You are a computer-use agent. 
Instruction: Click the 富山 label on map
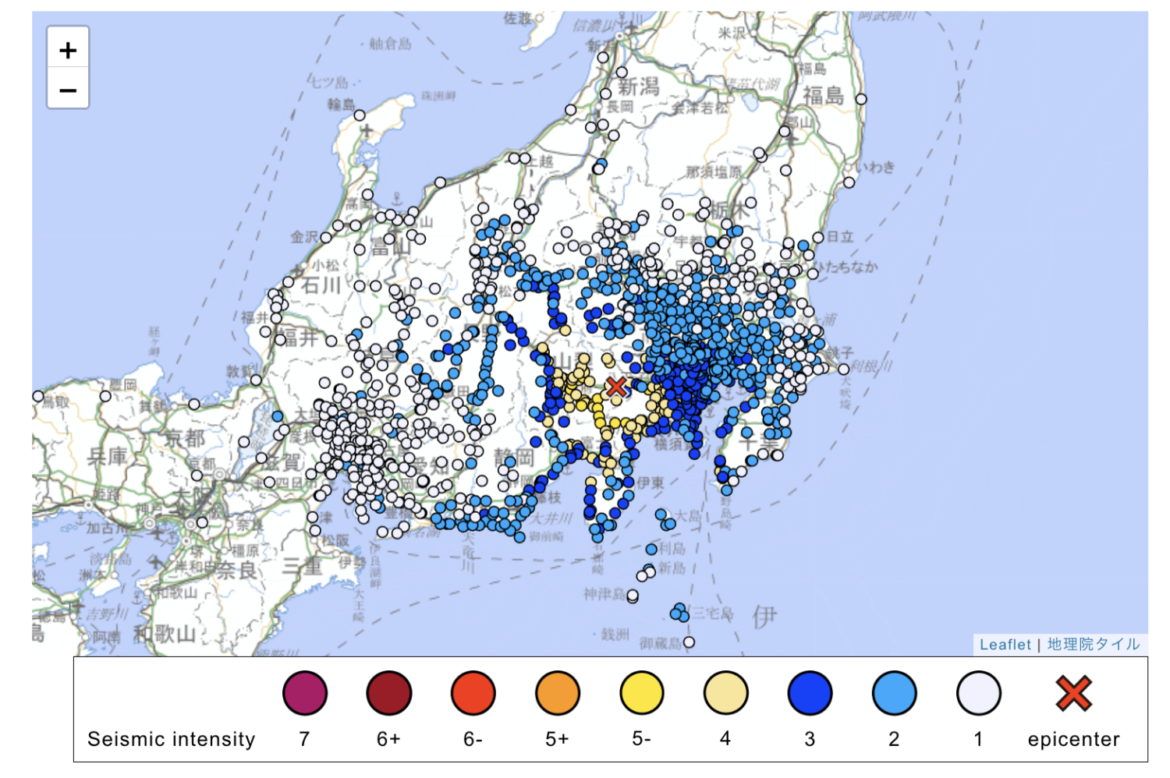click(391, 245)
